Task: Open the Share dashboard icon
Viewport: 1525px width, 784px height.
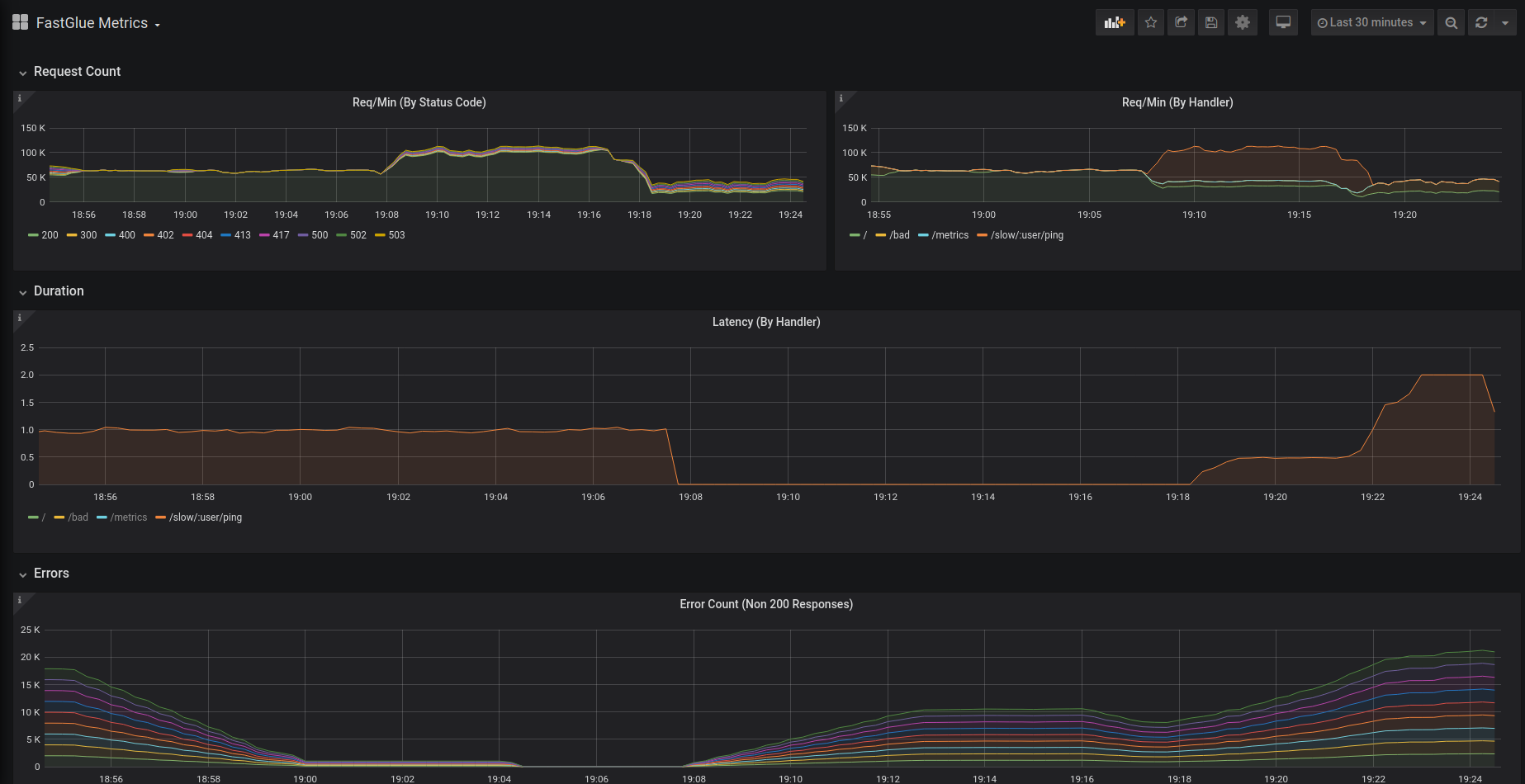Action: click(1182, 22)
